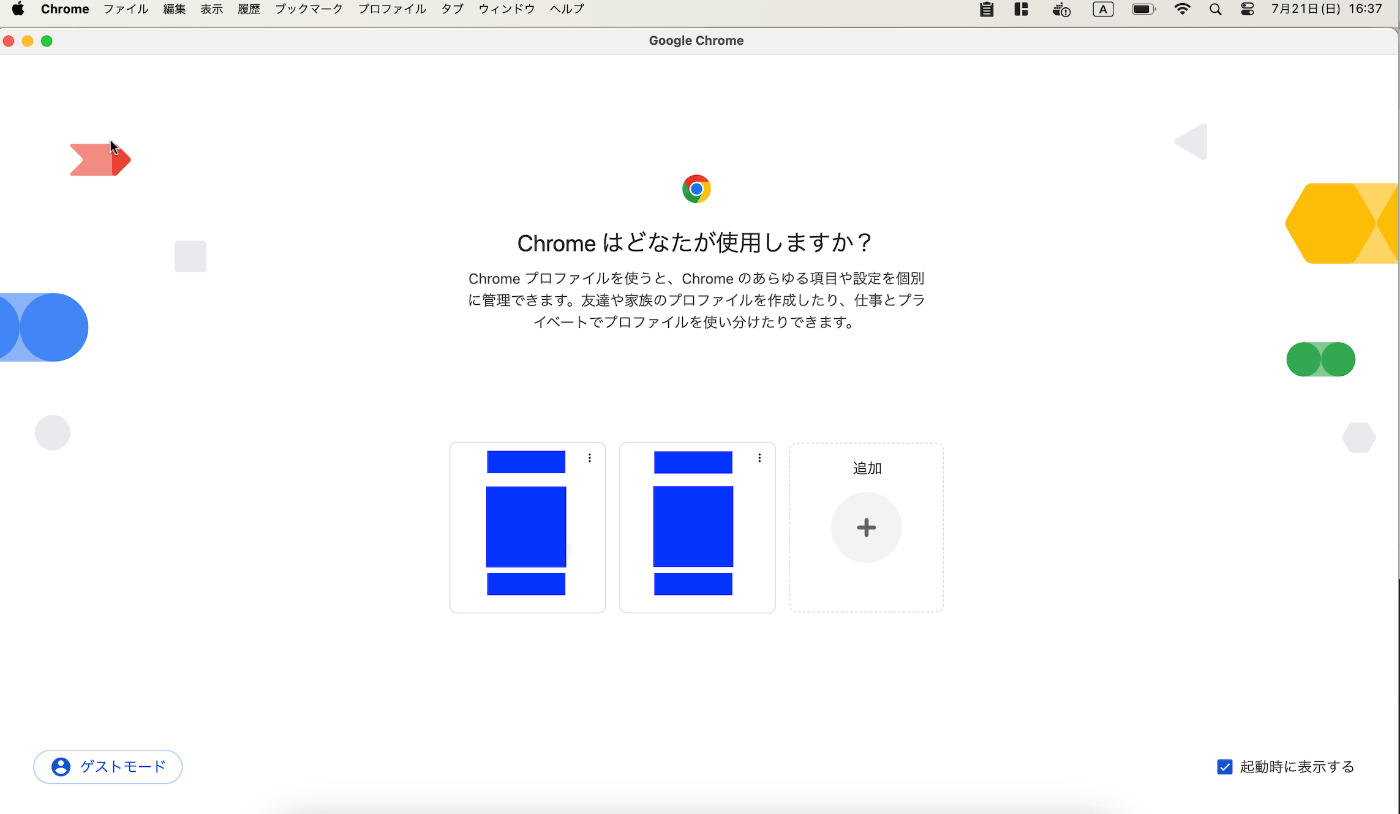This screenshot has width=1400, height=814.
Task: Open the Wi-Fi status menu
Action: (1183, 9)
